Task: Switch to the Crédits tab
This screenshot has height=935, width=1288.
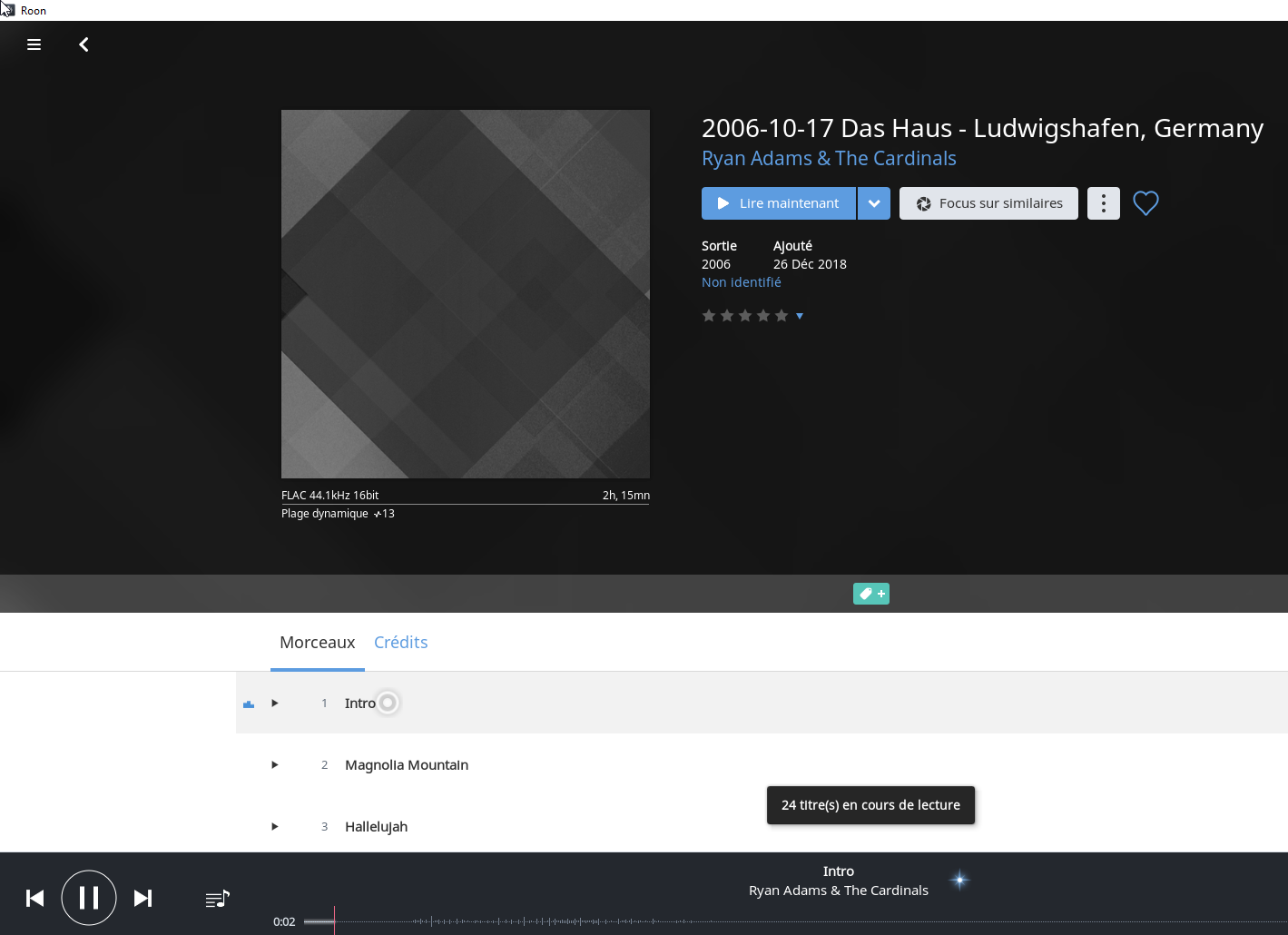Action: click(401, 643)
